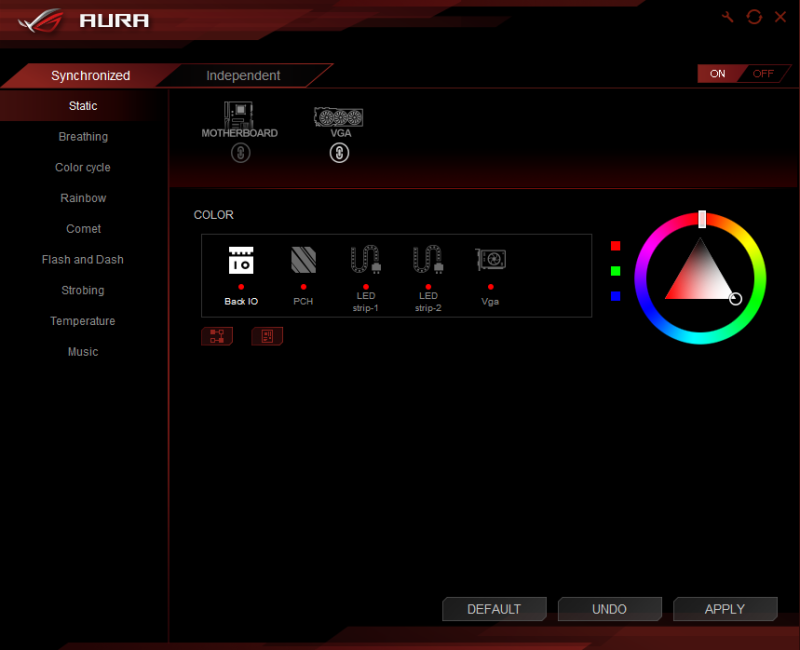Select the VGA graphics card device icon
The width and height of the screenshot is (800, 650).
338,117
